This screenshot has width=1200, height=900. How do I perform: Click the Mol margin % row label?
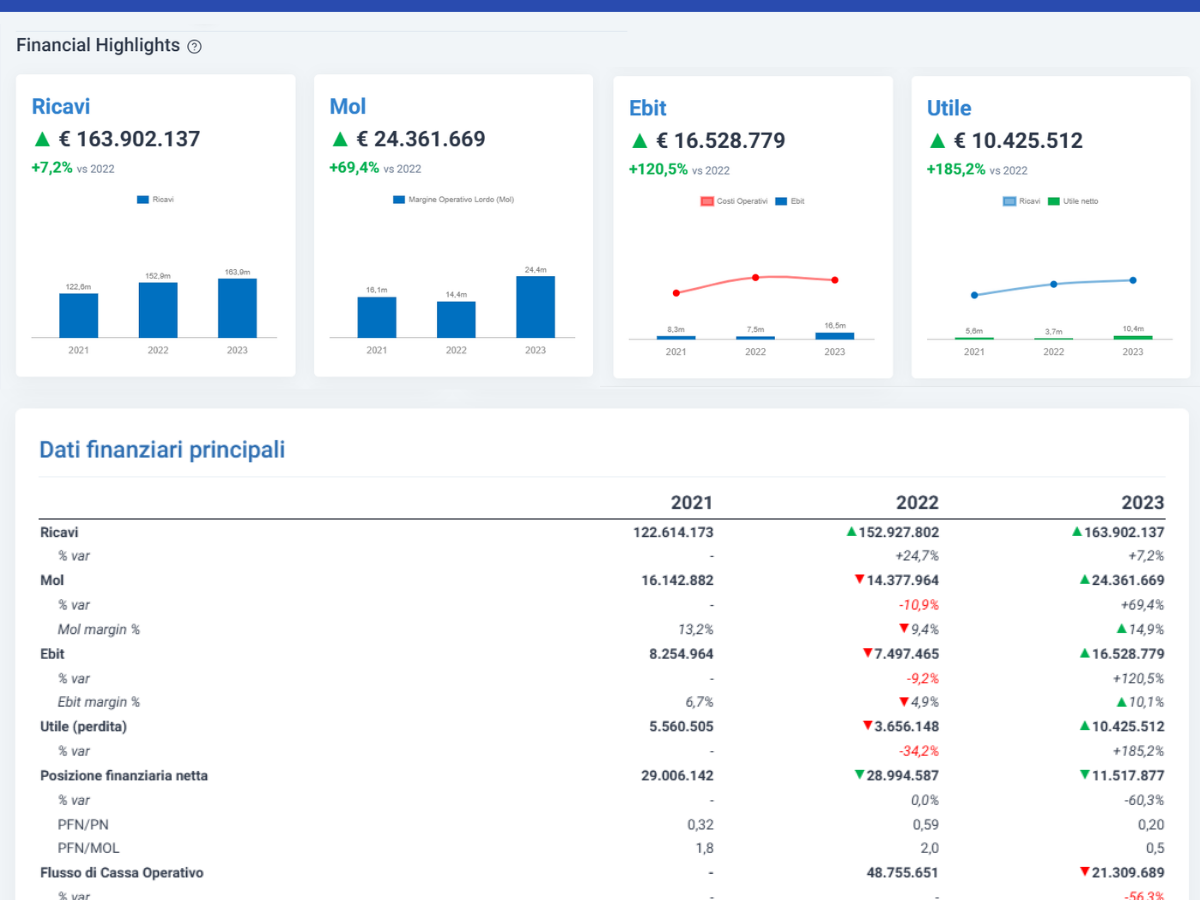[x=99, y=630]
